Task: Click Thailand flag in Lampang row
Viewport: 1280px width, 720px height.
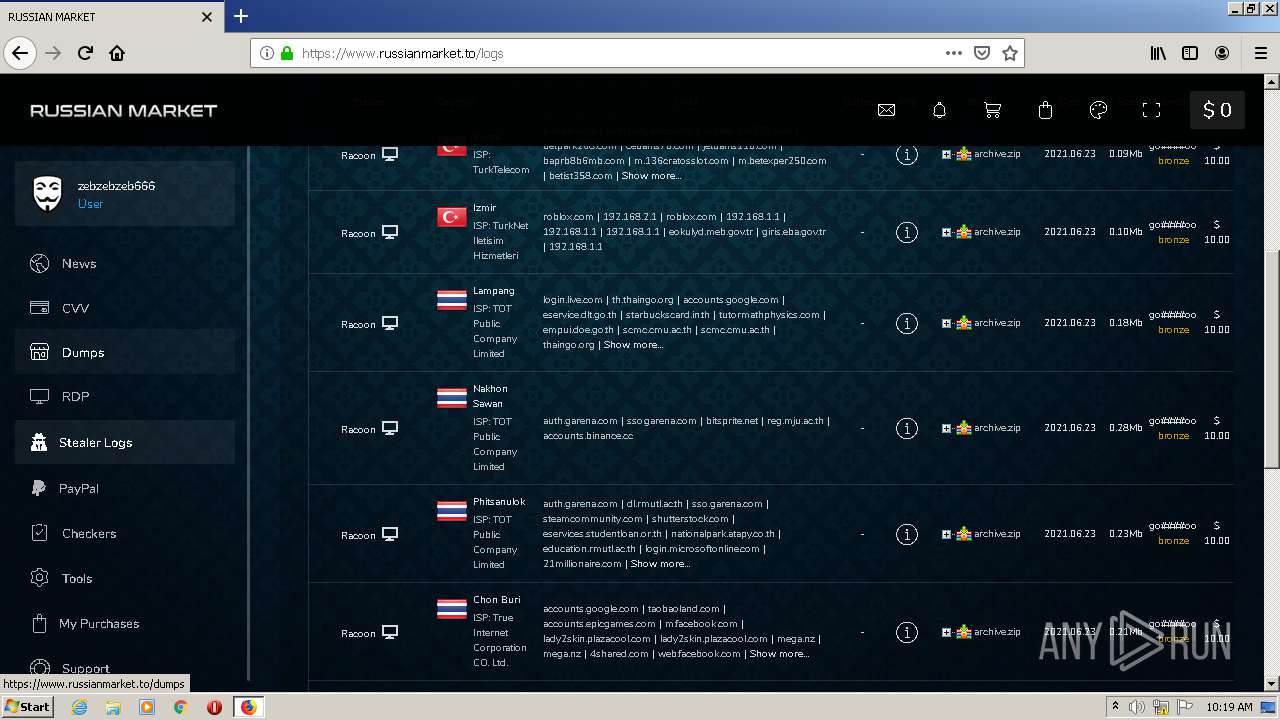Action: point(452,300)
